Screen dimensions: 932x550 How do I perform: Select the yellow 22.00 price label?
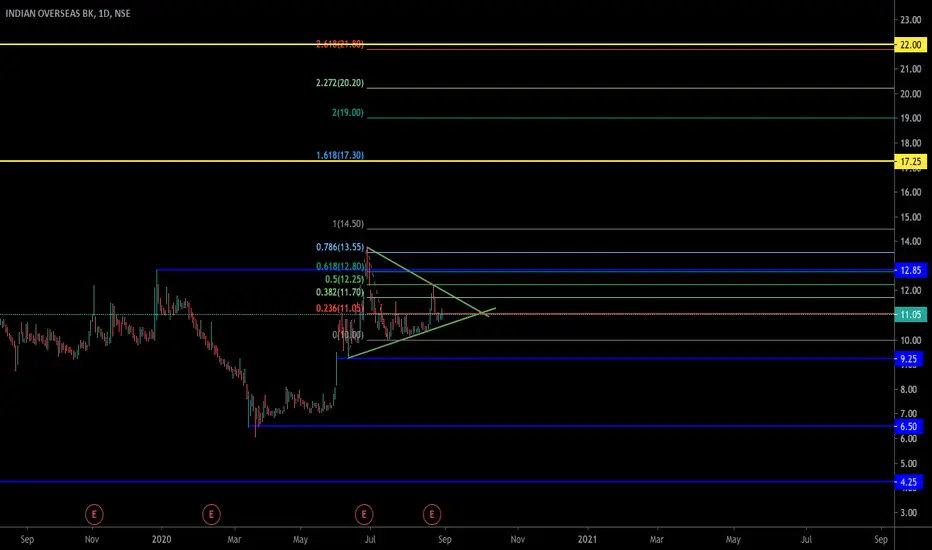(910, 45)
